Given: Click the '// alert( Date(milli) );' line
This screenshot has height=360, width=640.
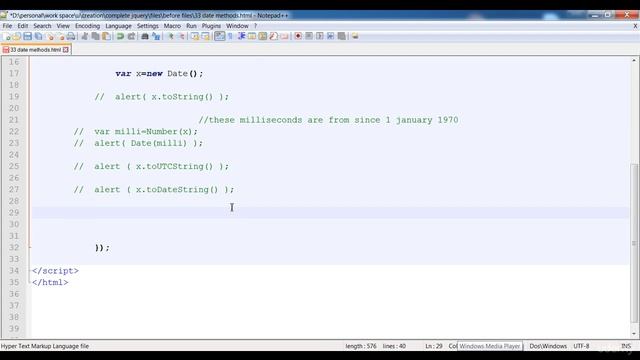Looking at the screenshot, I should 138,143.
